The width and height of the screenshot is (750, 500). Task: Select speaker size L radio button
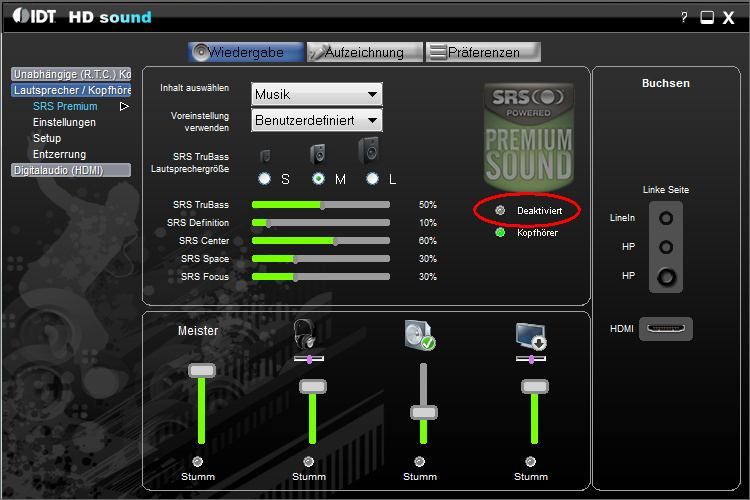(372, 178)
